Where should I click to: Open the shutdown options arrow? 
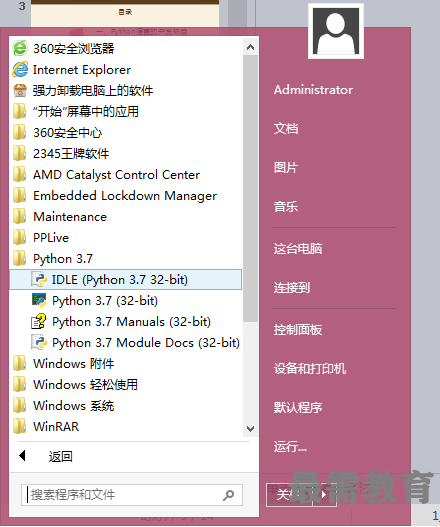click(x=324, y=494)
